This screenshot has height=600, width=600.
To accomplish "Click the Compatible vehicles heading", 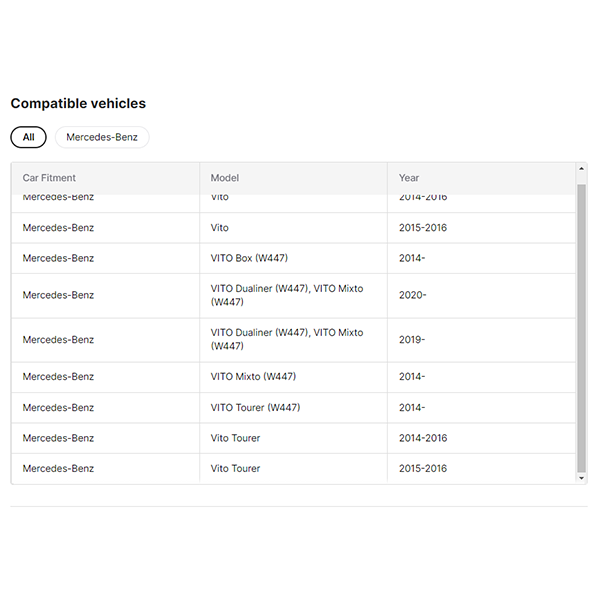I will click(78, 104).
